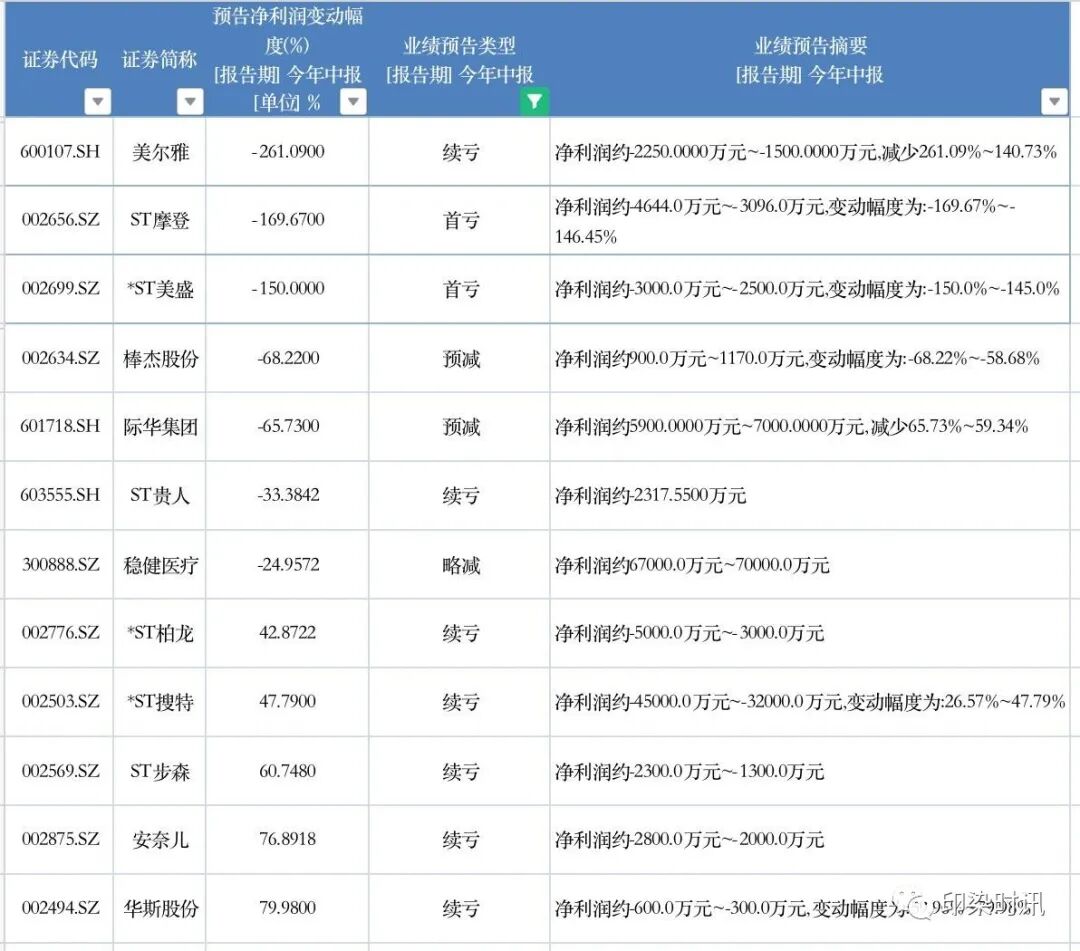The image size is (1080, 951).
Task: Select cell 002875.SZ
Action: tap(59, 839)
